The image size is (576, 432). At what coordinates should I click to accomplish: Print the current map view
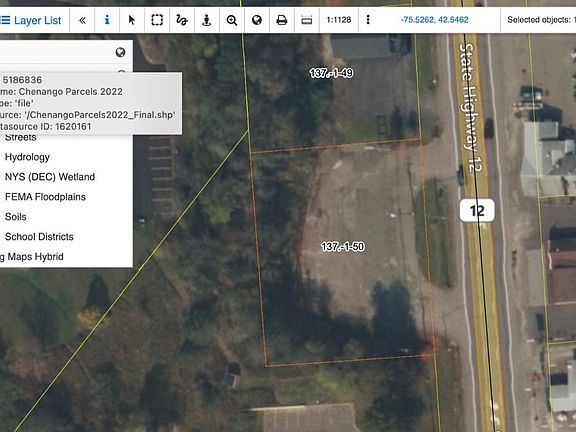282,20
